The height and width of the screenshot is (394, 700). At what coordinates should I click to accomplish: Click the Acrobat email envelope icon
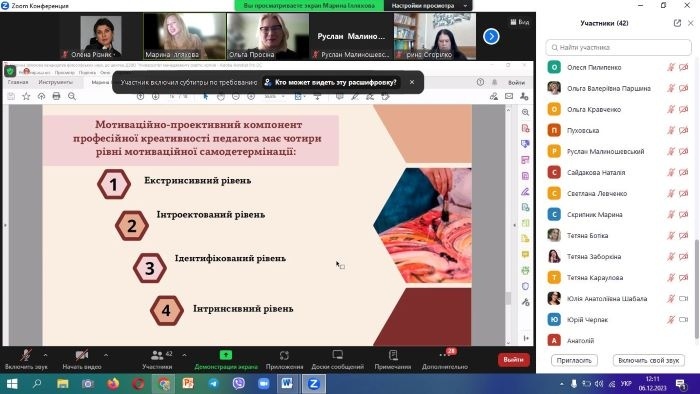click(509, 96)
